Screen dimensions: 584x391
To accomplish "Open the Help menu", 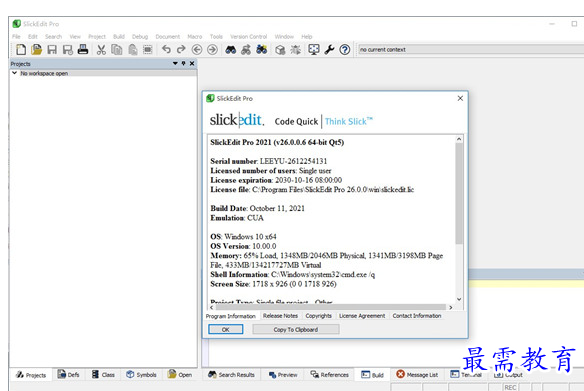I will (307, 36).
